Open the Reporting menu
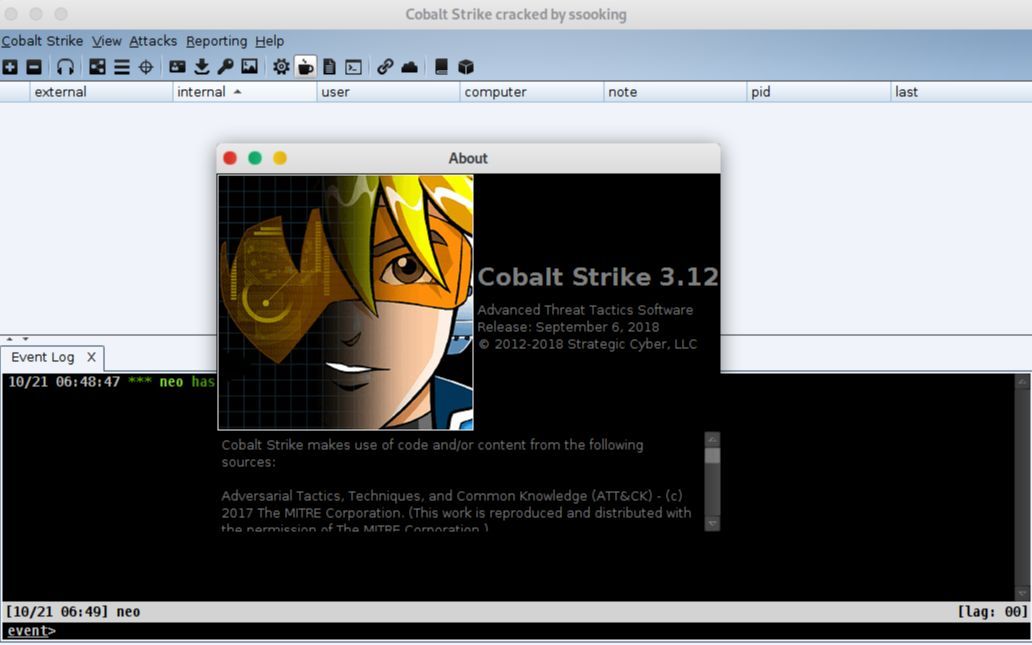Image resolution: width=1032 pixels, height=645 pixels. 217,41
